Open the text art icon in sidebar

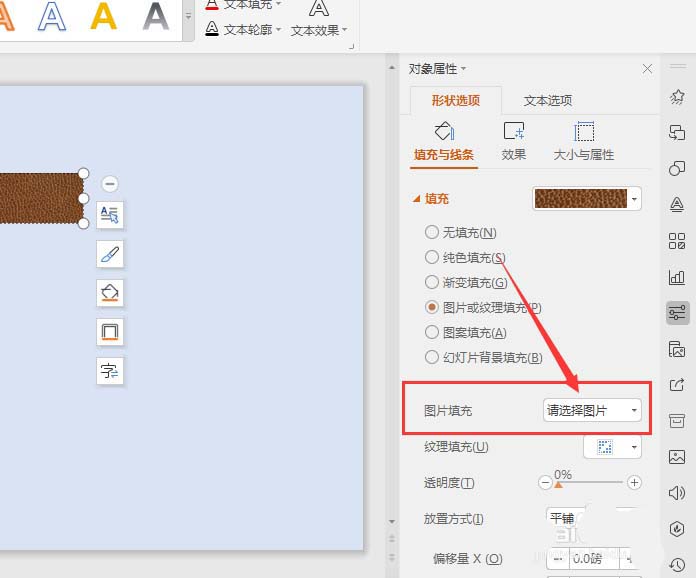677,204
